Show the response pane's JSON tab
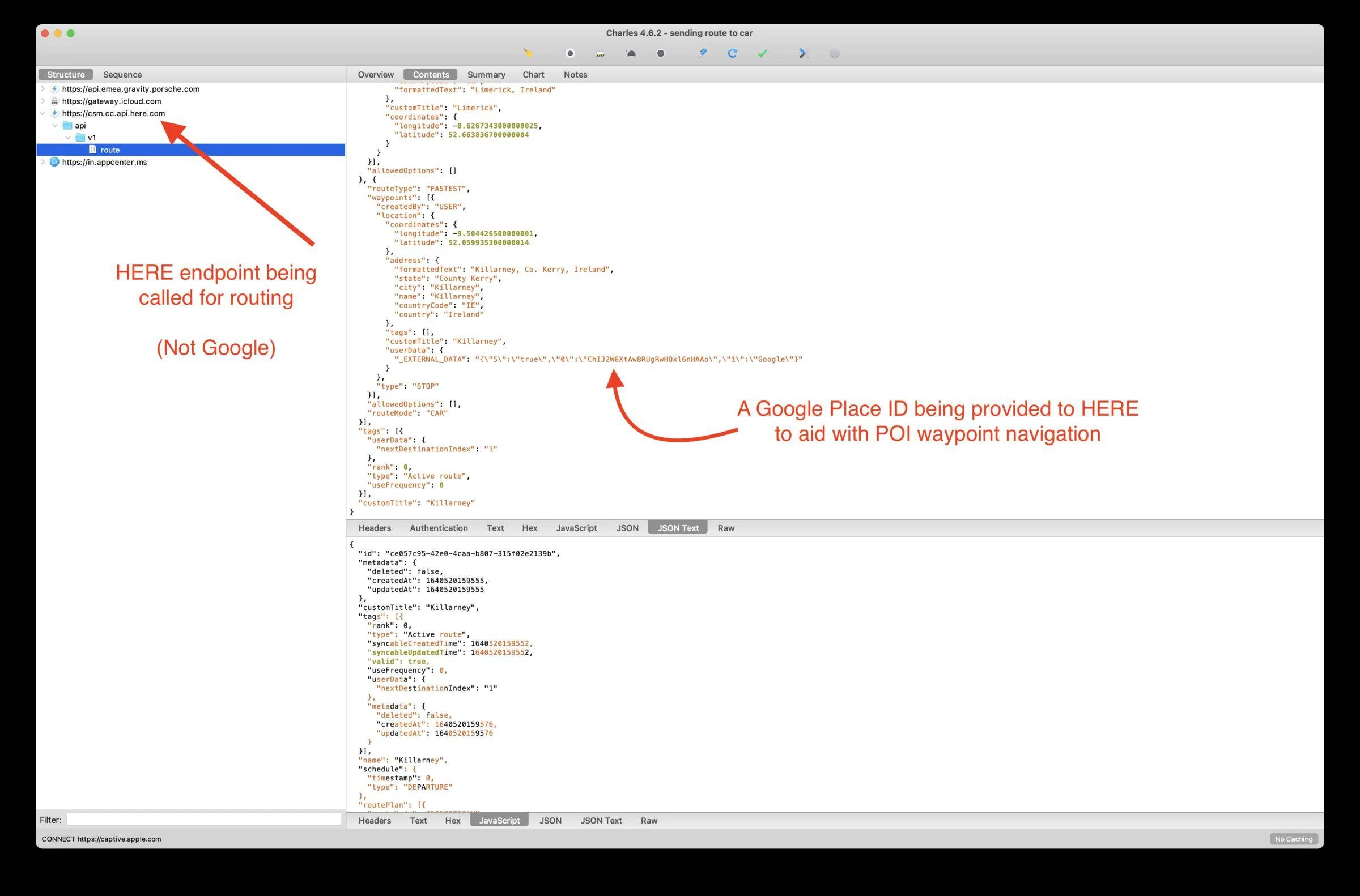Viewport: 1360px width, 896px height. click(550, 821)
